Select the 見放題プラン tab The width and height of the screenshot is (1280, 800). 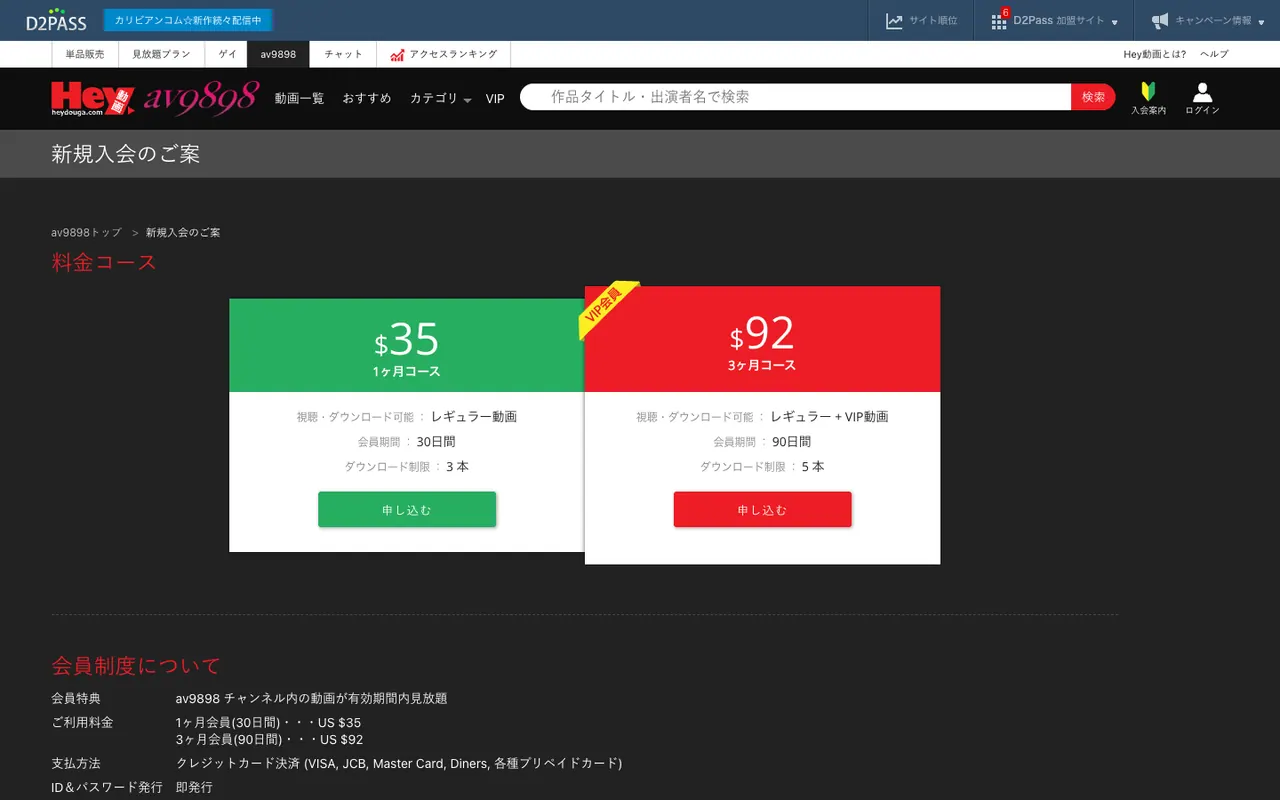click(x=161, y=54)
